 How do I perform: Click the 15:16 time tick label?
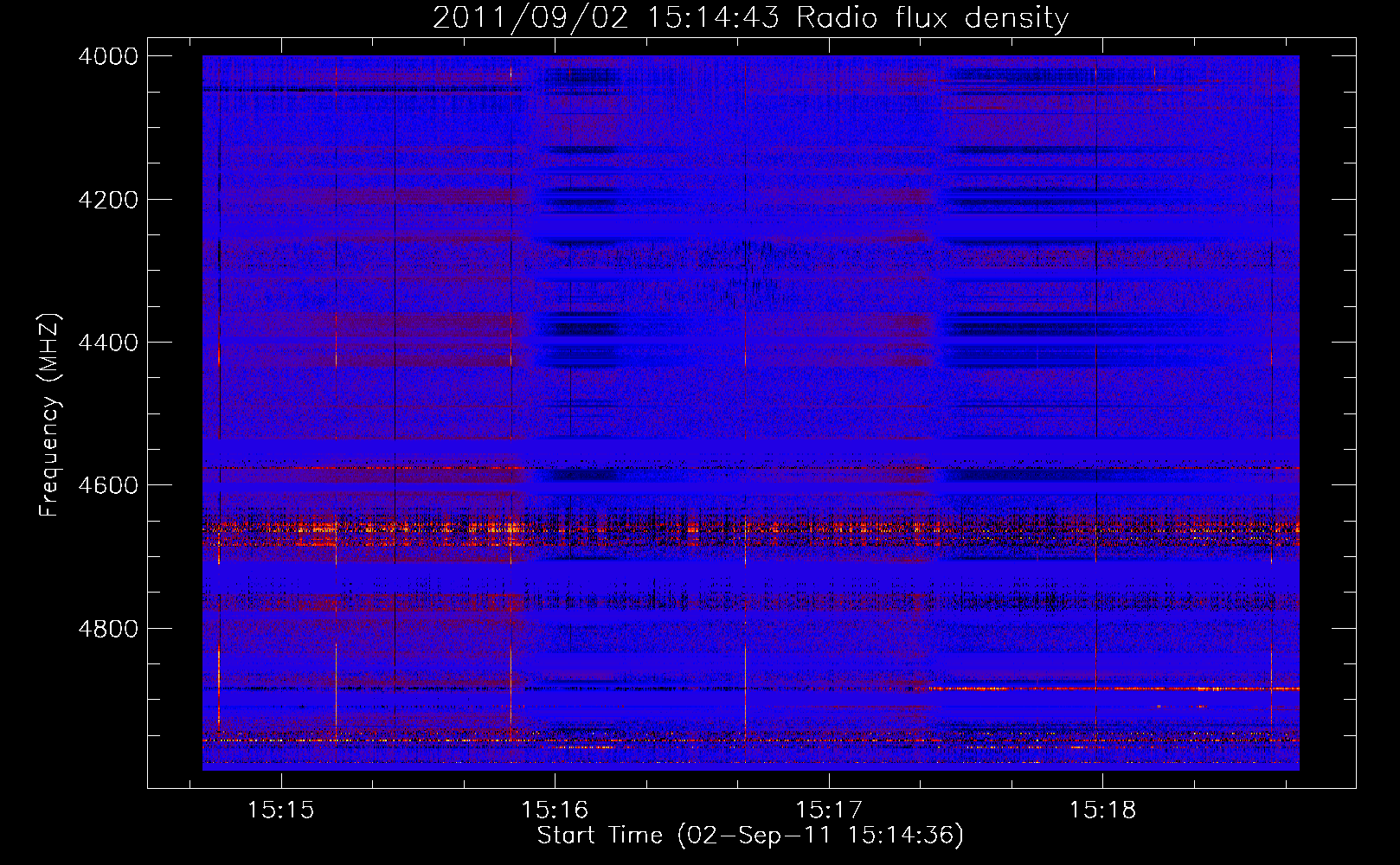pyautogui.click(x=555, y=811)
